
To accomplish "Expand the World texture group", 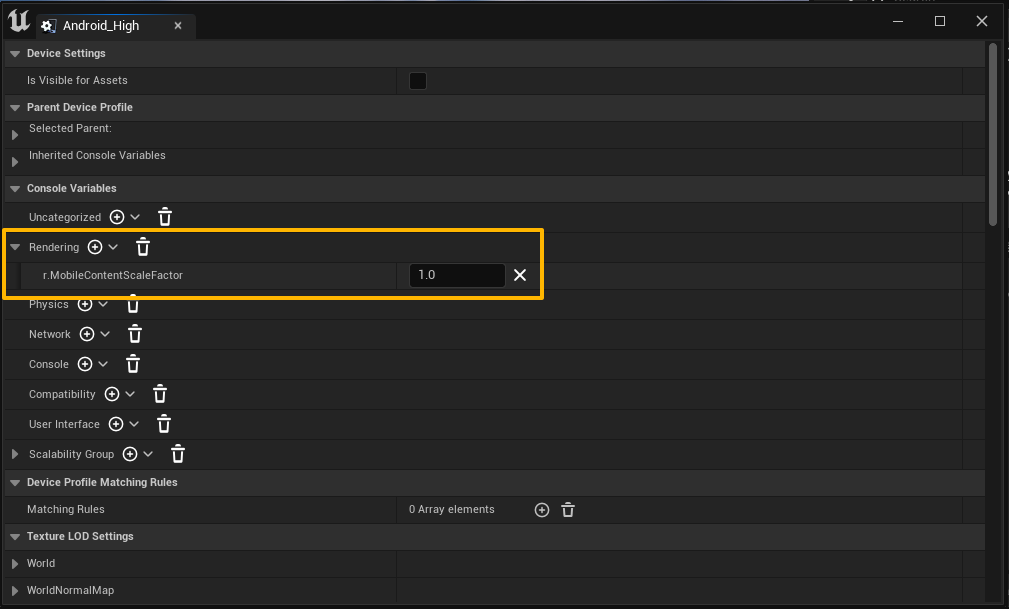I will [x=15, y=564].
